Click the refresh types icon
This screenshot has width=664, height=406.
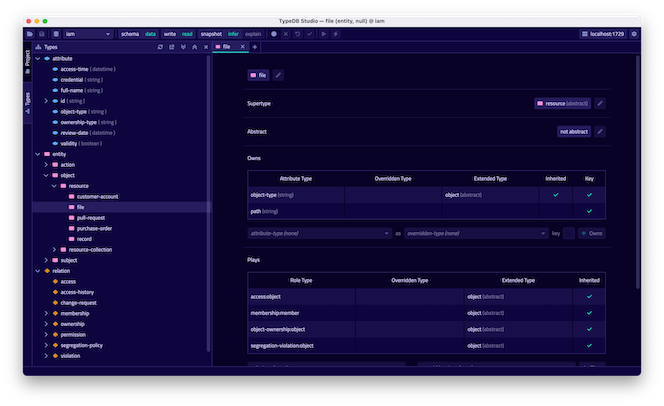coord(160,47)
